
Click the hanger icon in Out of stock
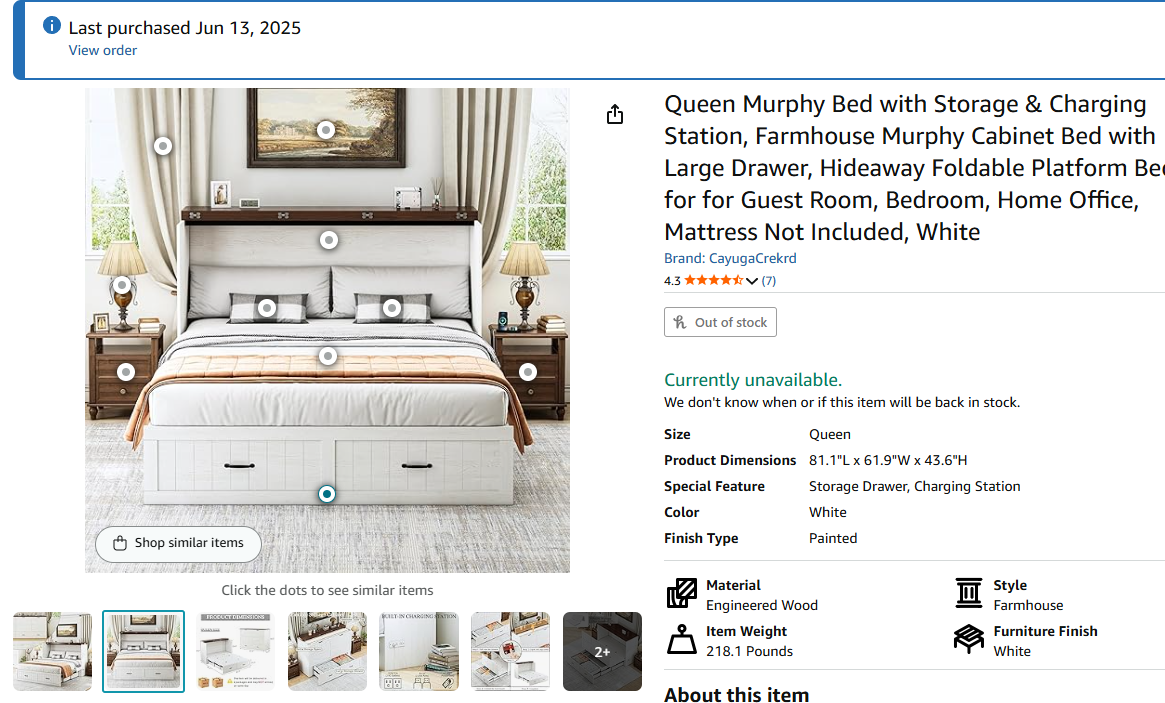[679, 321]
